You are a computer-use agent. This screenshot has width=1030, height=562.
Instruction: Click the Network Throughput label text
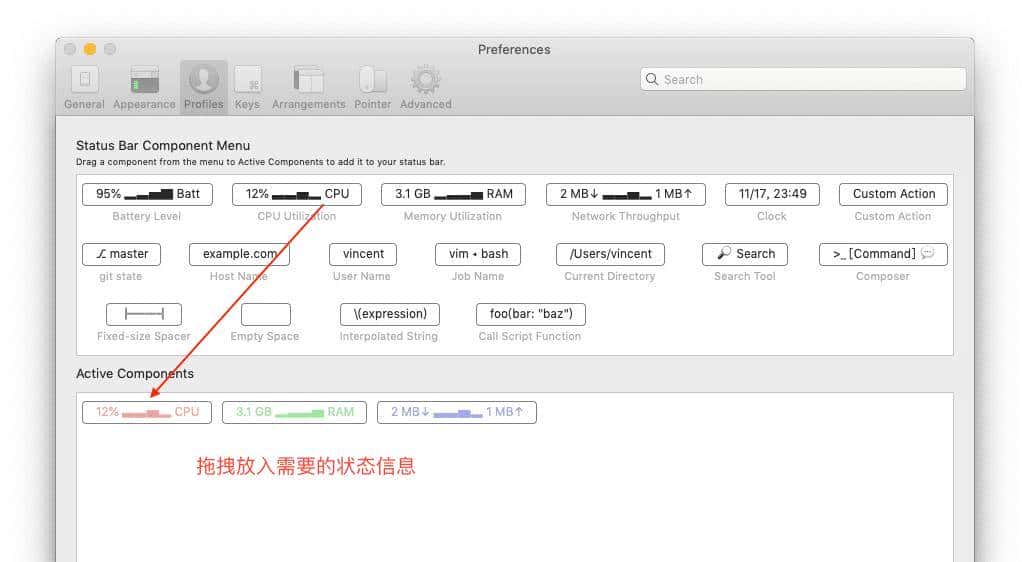point(625,216)
